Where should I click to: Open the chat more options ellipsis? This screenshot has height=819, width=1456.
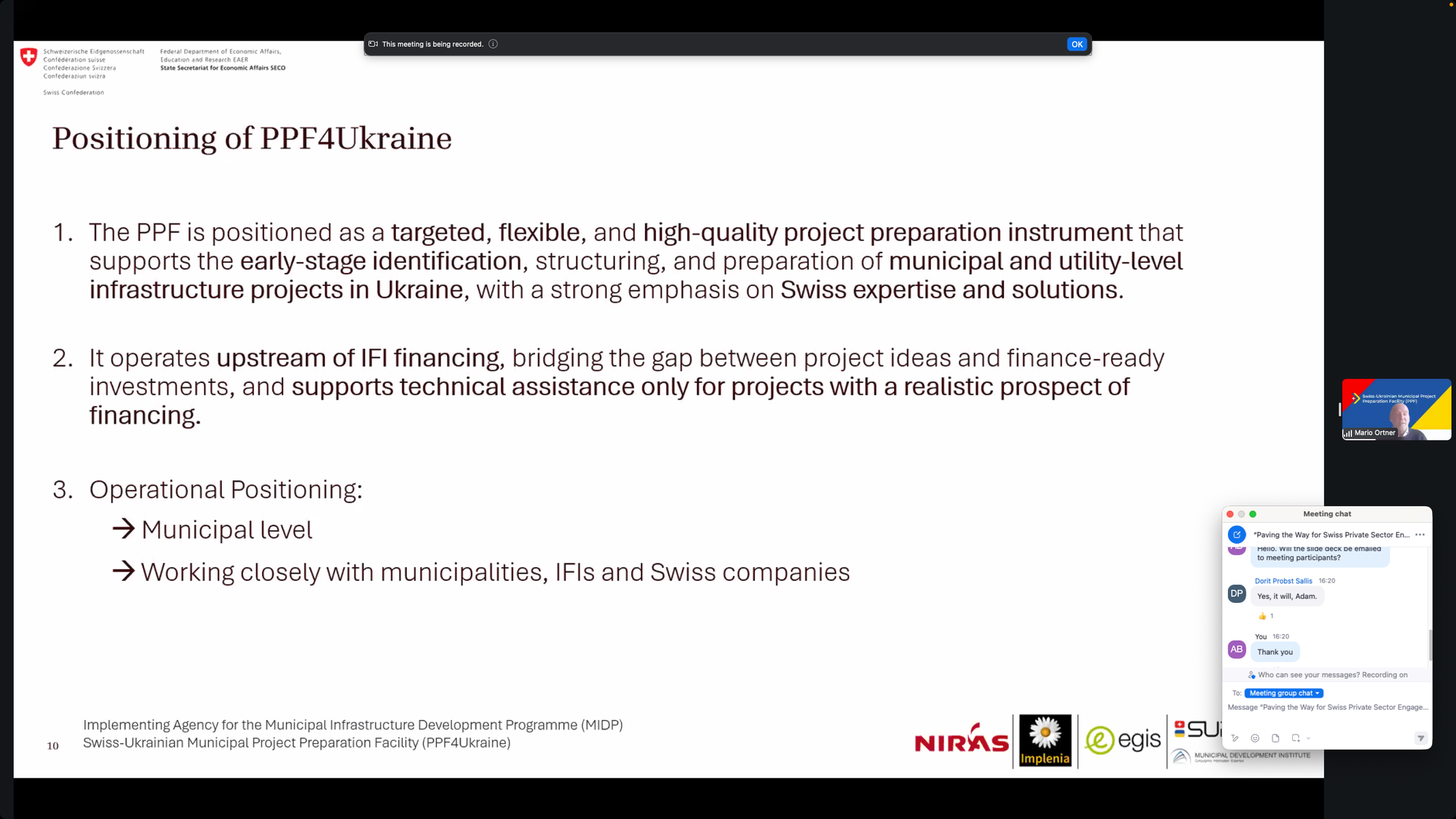(1420, 535)
